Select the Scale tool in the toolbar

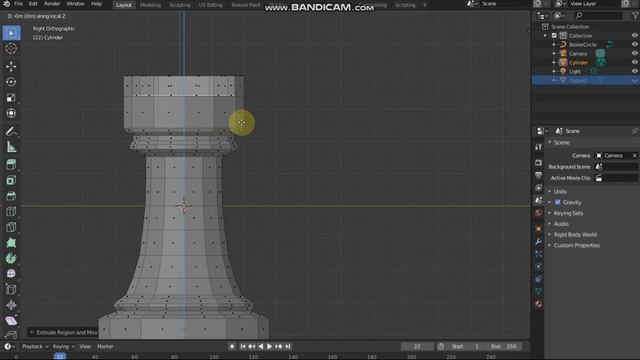[11, 98]
